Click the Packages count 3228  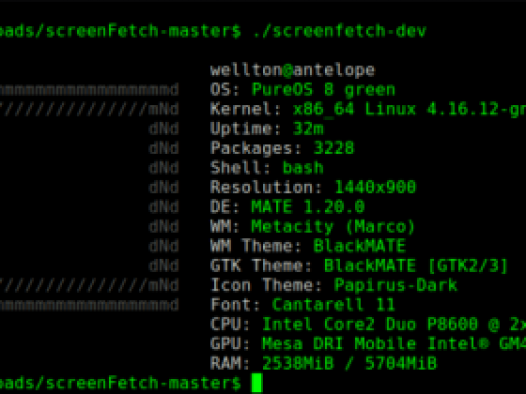coord(334,148)
